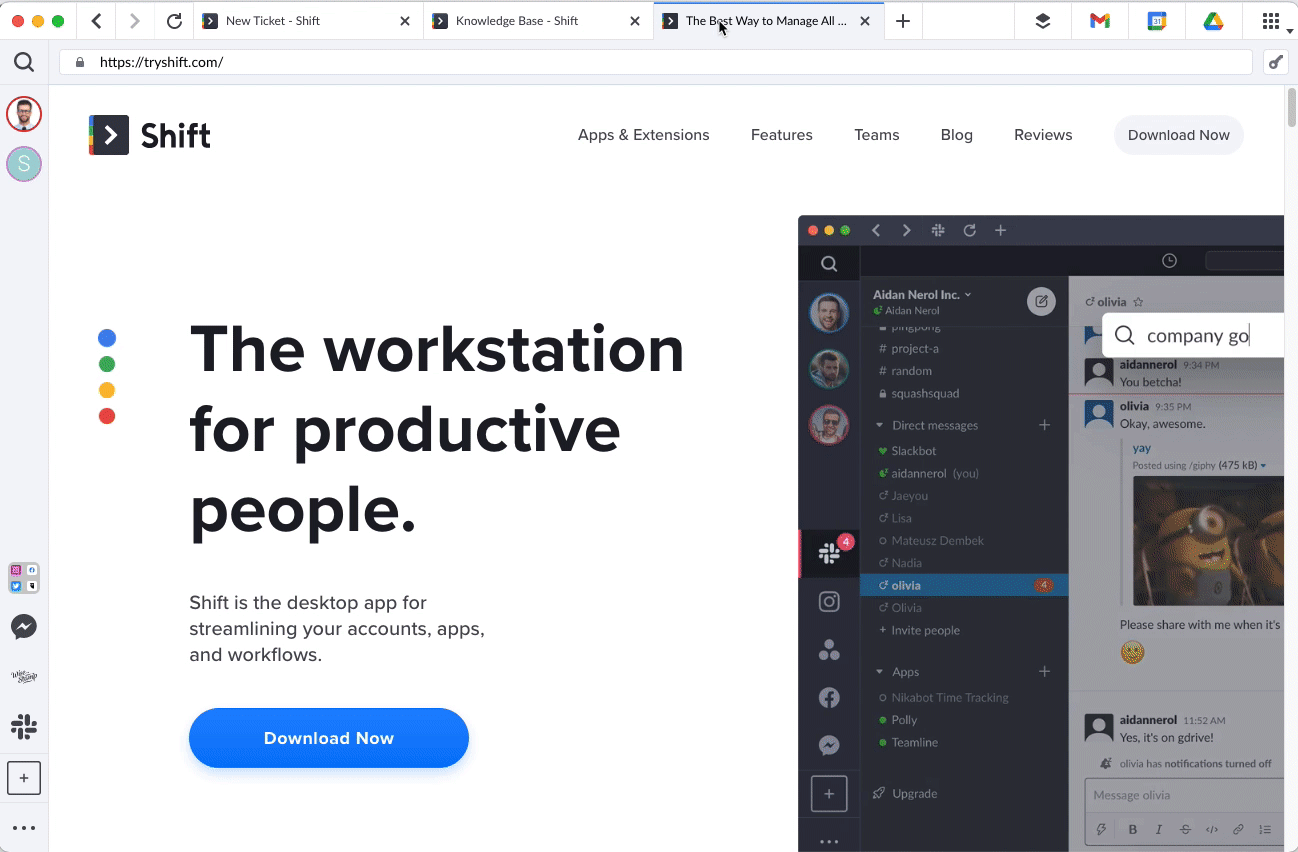This screenshot has width=1298, height=852.
Task: Open Apps & Extensions in site navigation
Action: tap(643, 135)
